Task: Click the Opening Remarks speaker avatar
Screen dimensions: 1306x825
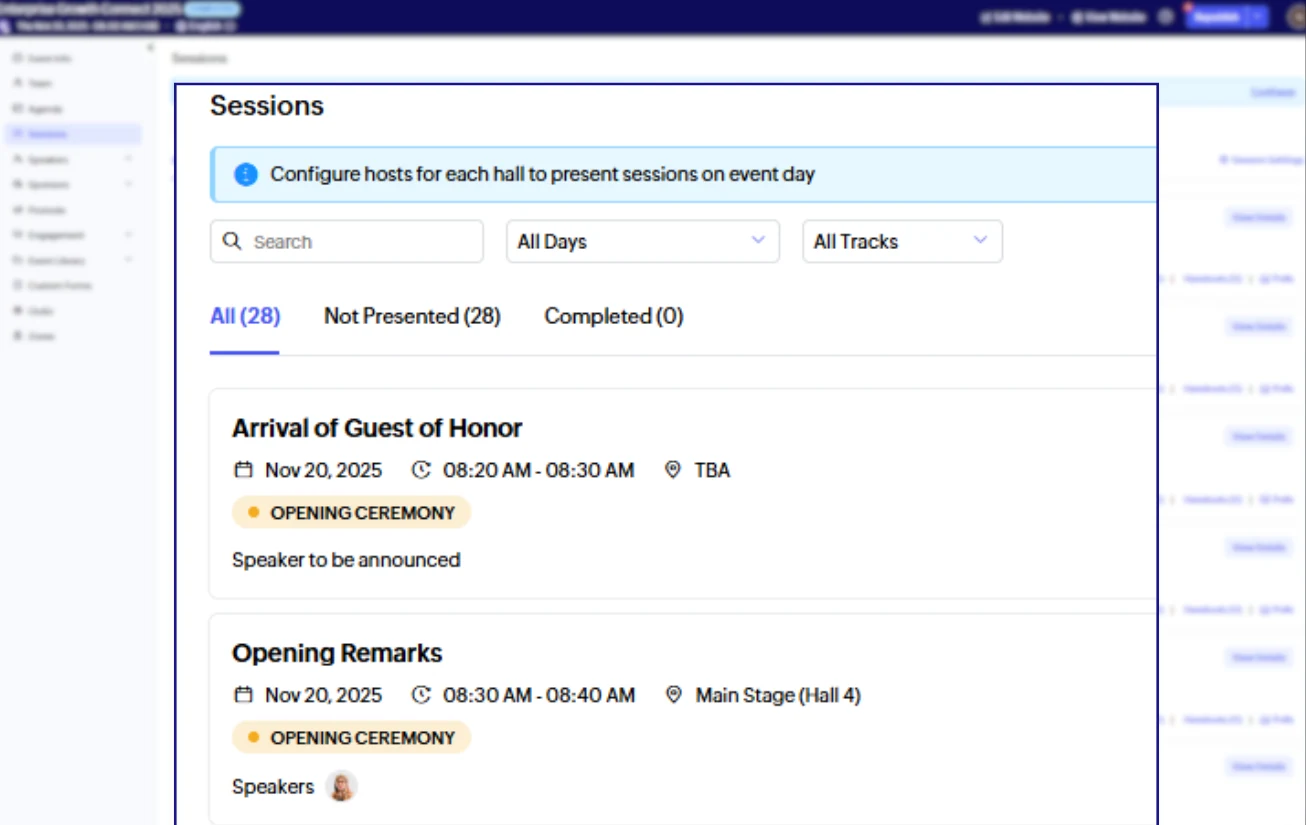Action: point(342,787)
